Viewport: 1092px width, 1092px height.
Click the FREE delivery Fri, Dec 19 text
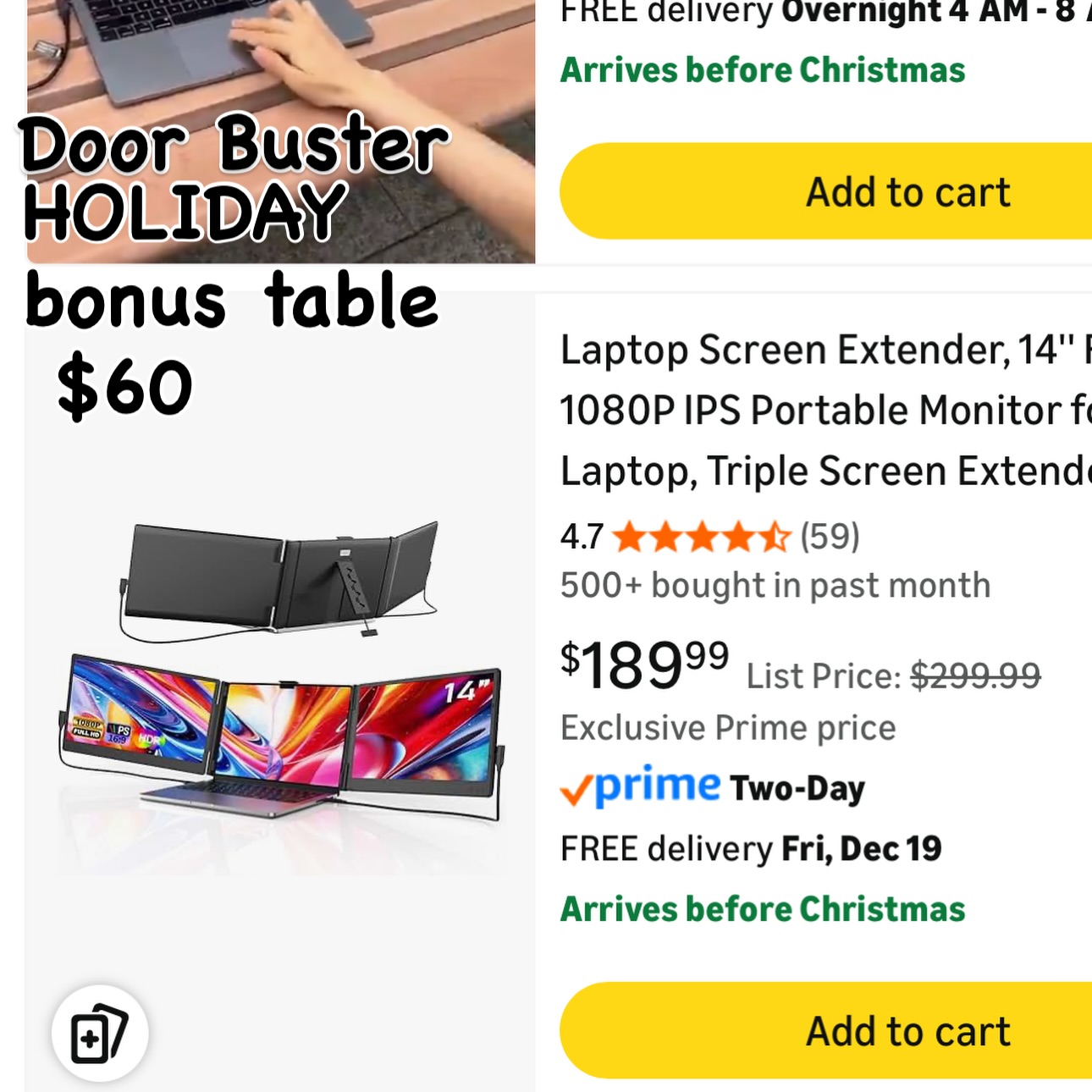pos(751,848)
